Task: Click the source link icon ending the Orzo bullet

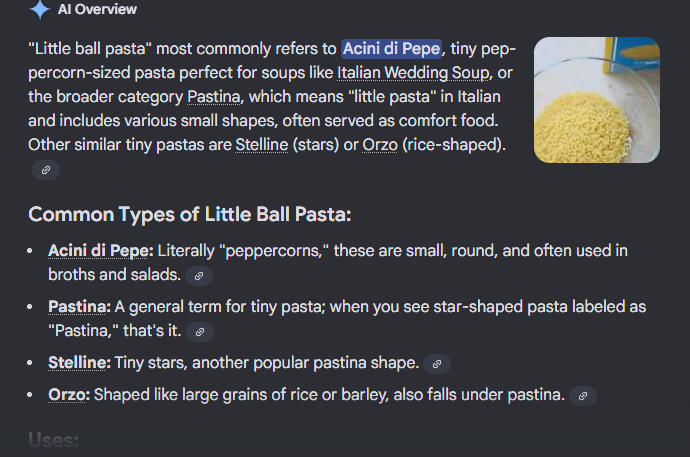Action: pyautogui.click(x=582, y=396)
